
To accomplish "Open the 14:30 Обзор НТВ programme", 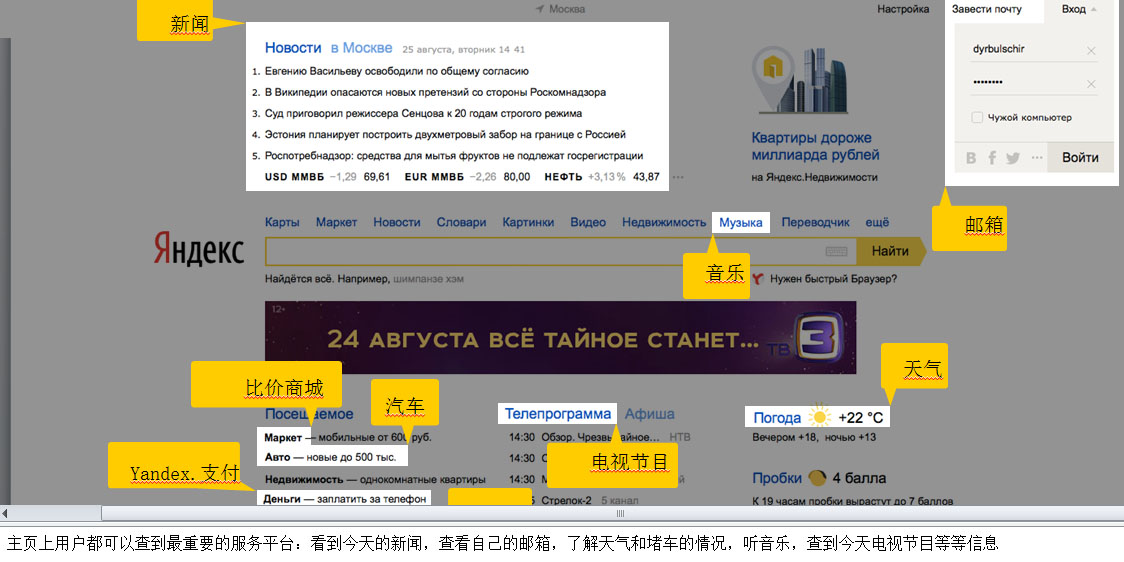I will (601, 437).
